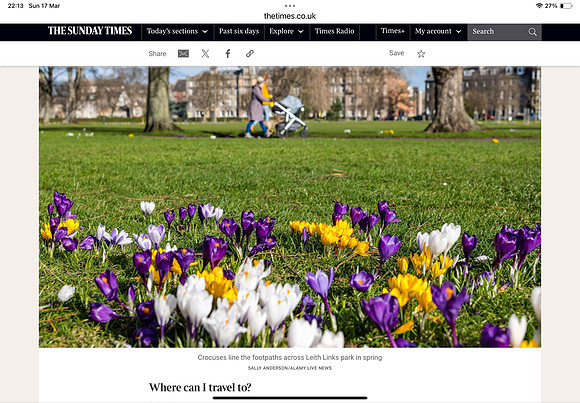Open Today's sections dropdown
The width and height of the screenshot is (580, 403).
click(177, 31)
